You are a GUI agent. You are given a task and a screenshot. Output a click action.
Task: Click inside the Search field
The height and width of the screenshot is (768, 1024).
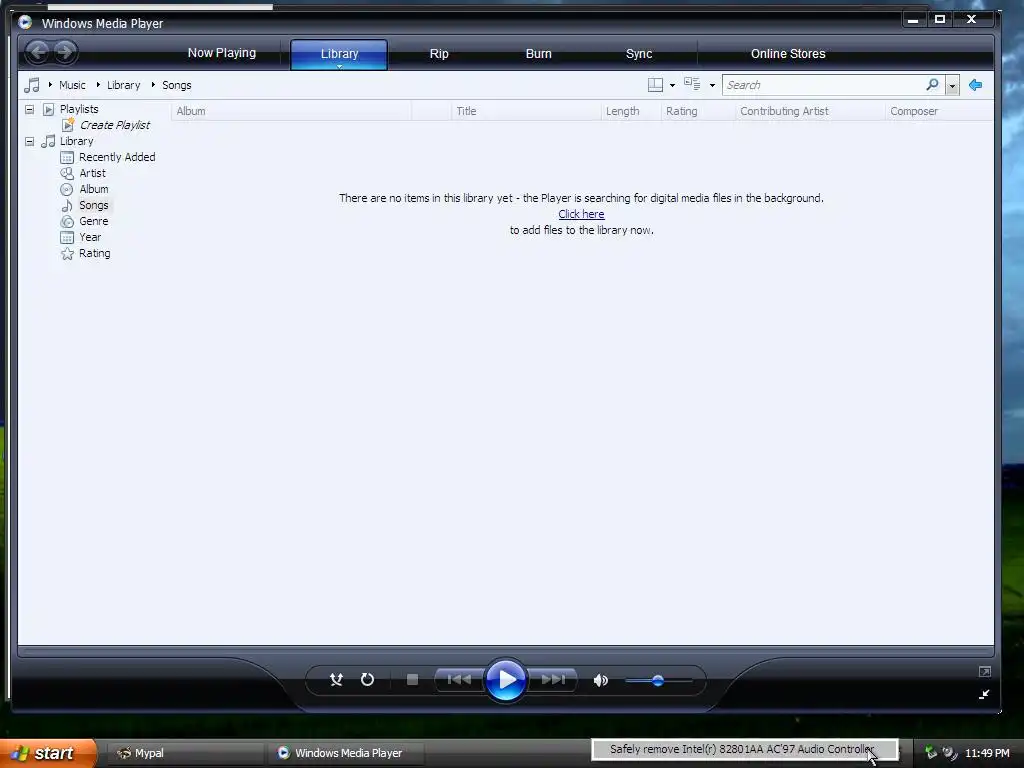[x=823, y=85]
